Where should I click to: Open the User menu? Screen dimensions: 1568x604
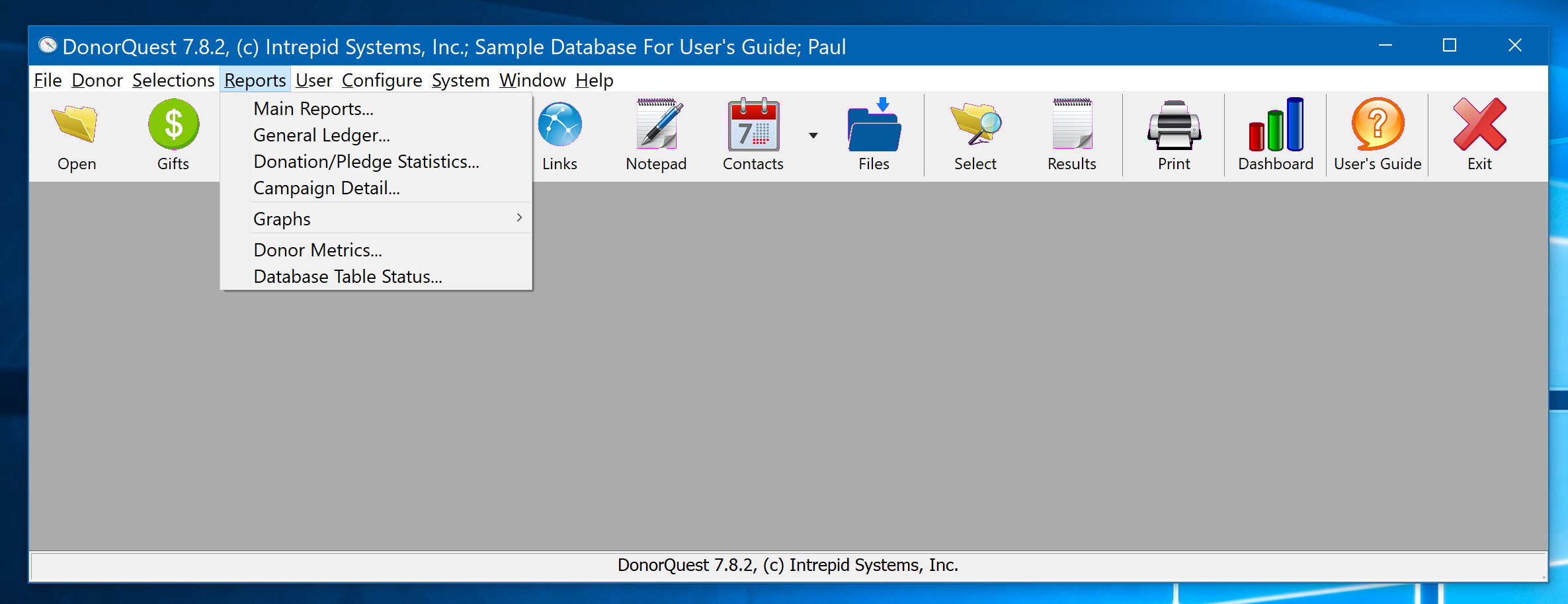(314, 80)
